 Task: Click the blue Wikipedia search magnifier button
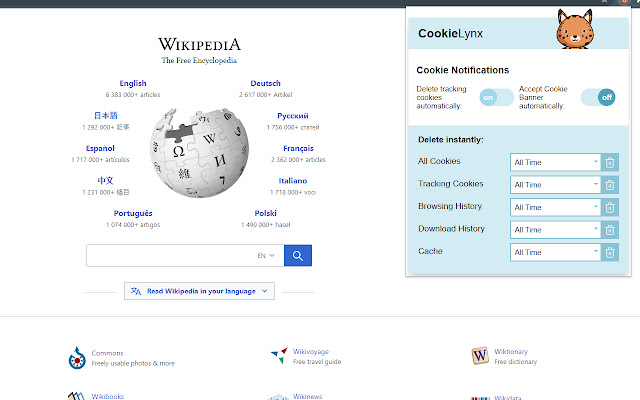pyautogui.click(x=298, y=256)
